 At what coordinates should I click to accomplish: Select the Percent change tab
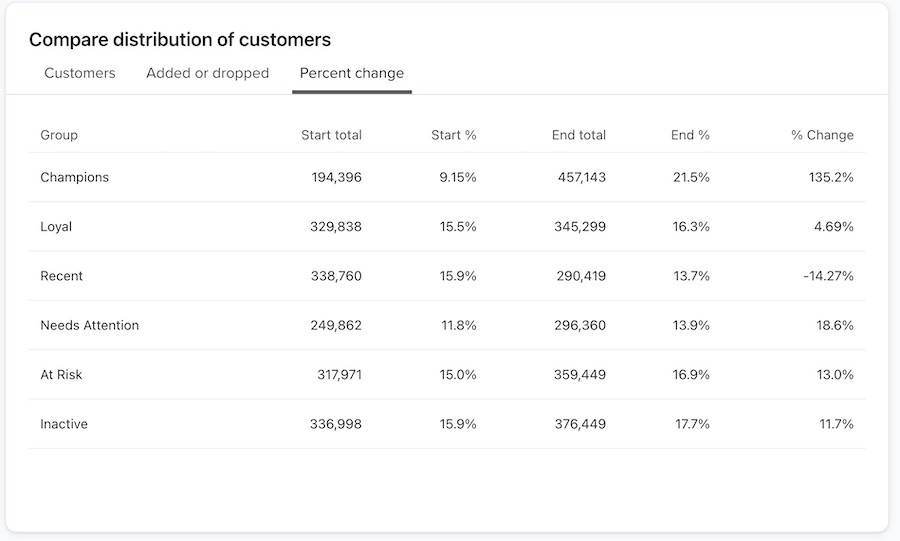point(352,73)
